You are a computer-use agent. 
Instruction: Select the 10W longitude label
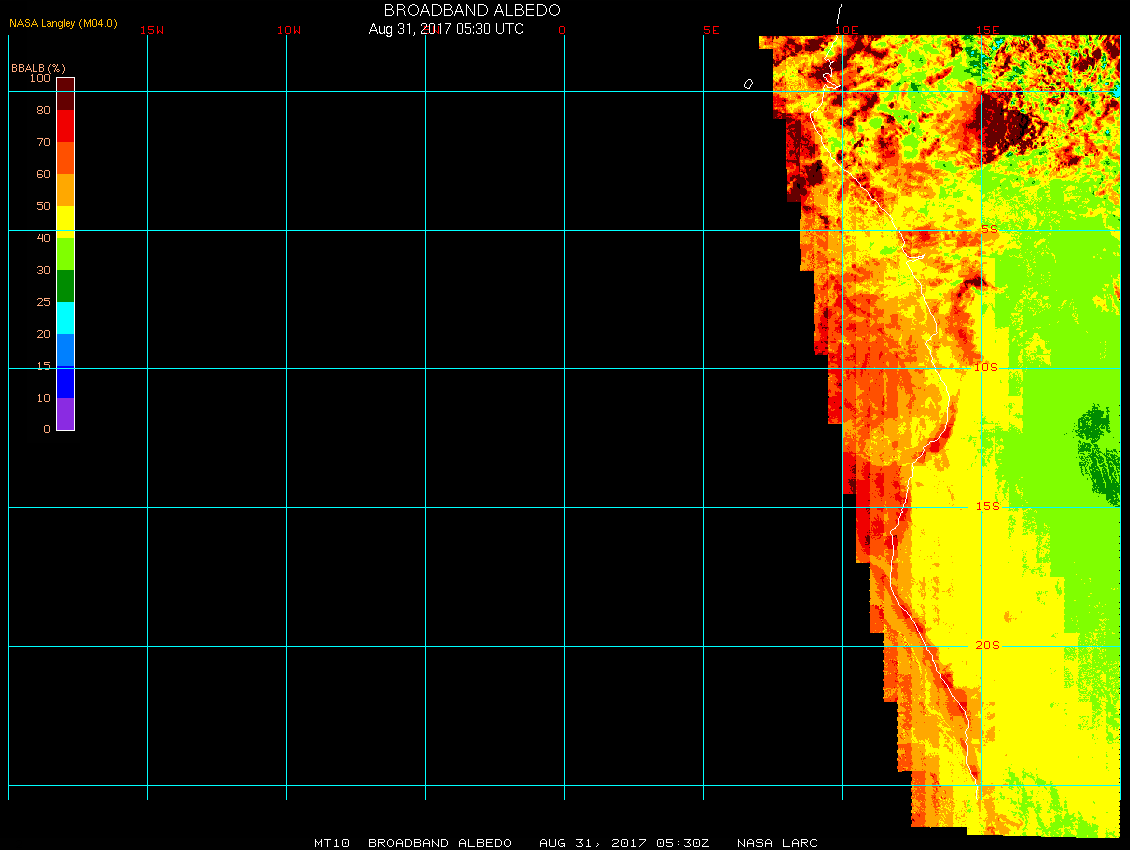click(x=289, y=30)
